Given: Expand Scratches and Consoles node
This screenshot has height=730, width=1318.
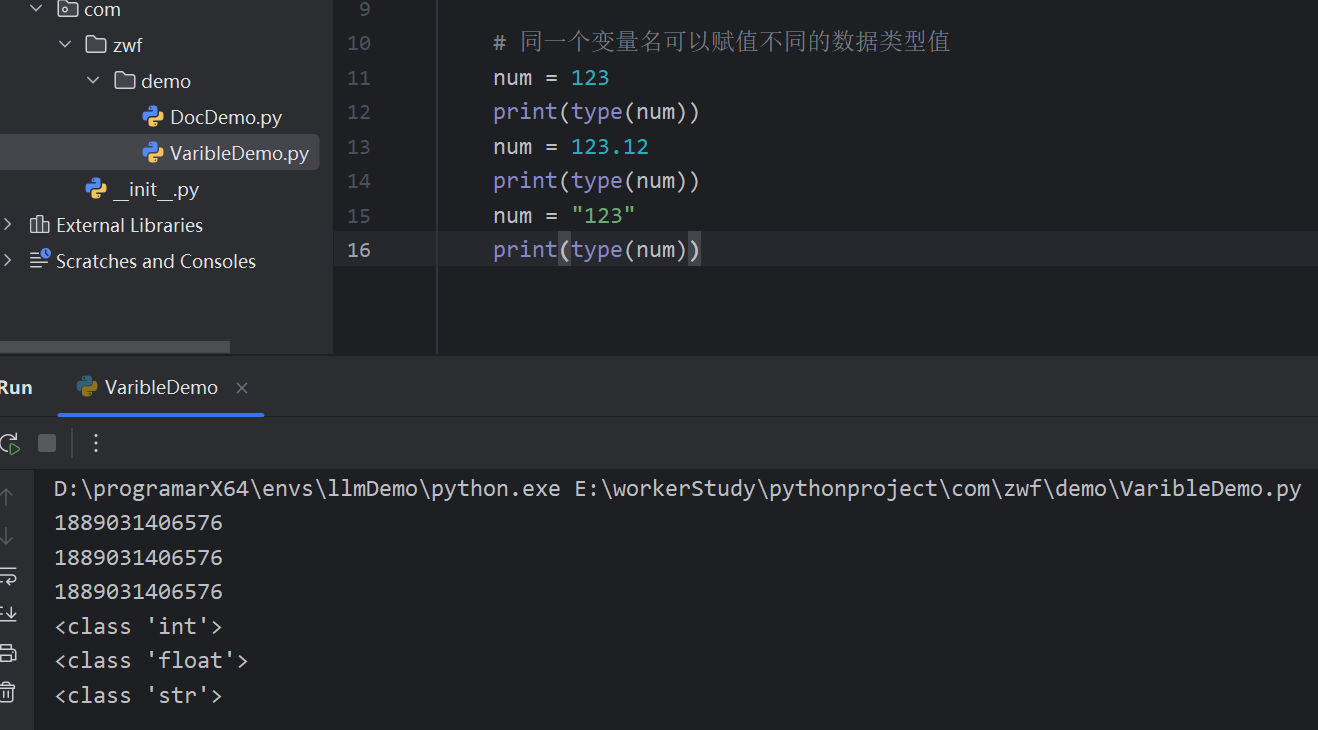Looking at the screenshot, I should [x=8, y=261].
